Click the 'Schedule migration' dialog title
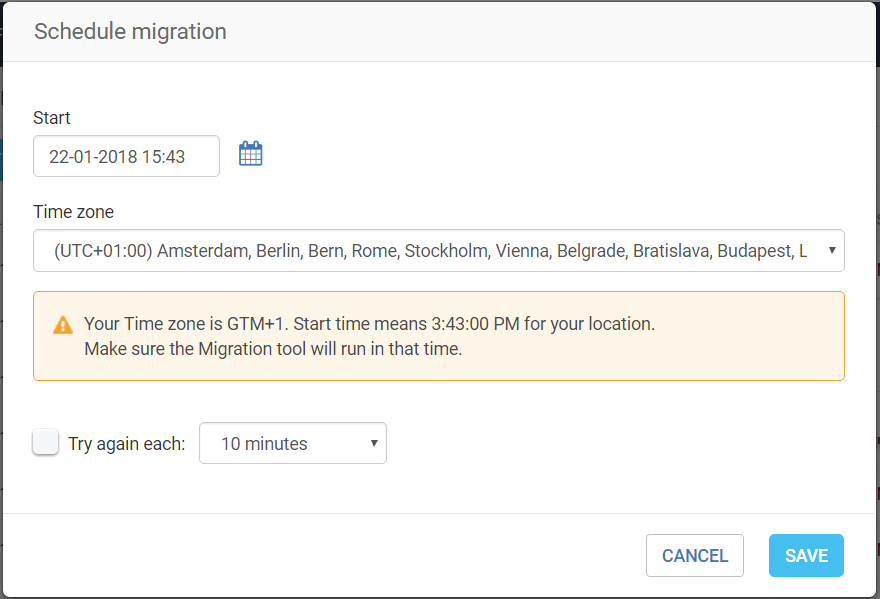 coord(130,32)
